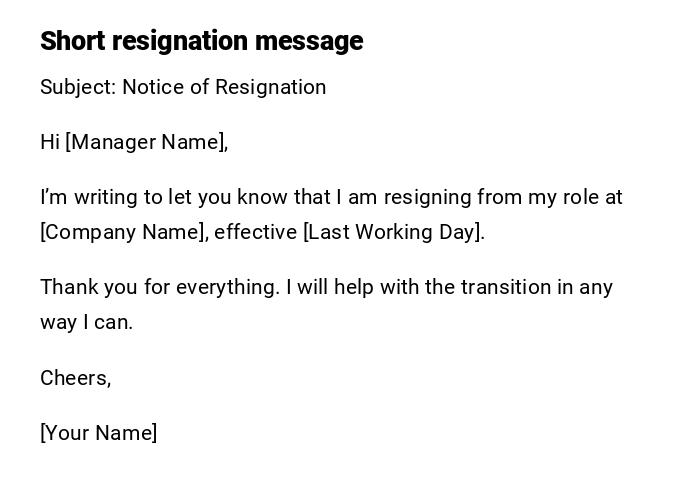The width and height of the screenshot is (700, 495).
Task: Click the "Cheers," sign-off line
Action: pos(75,378)
